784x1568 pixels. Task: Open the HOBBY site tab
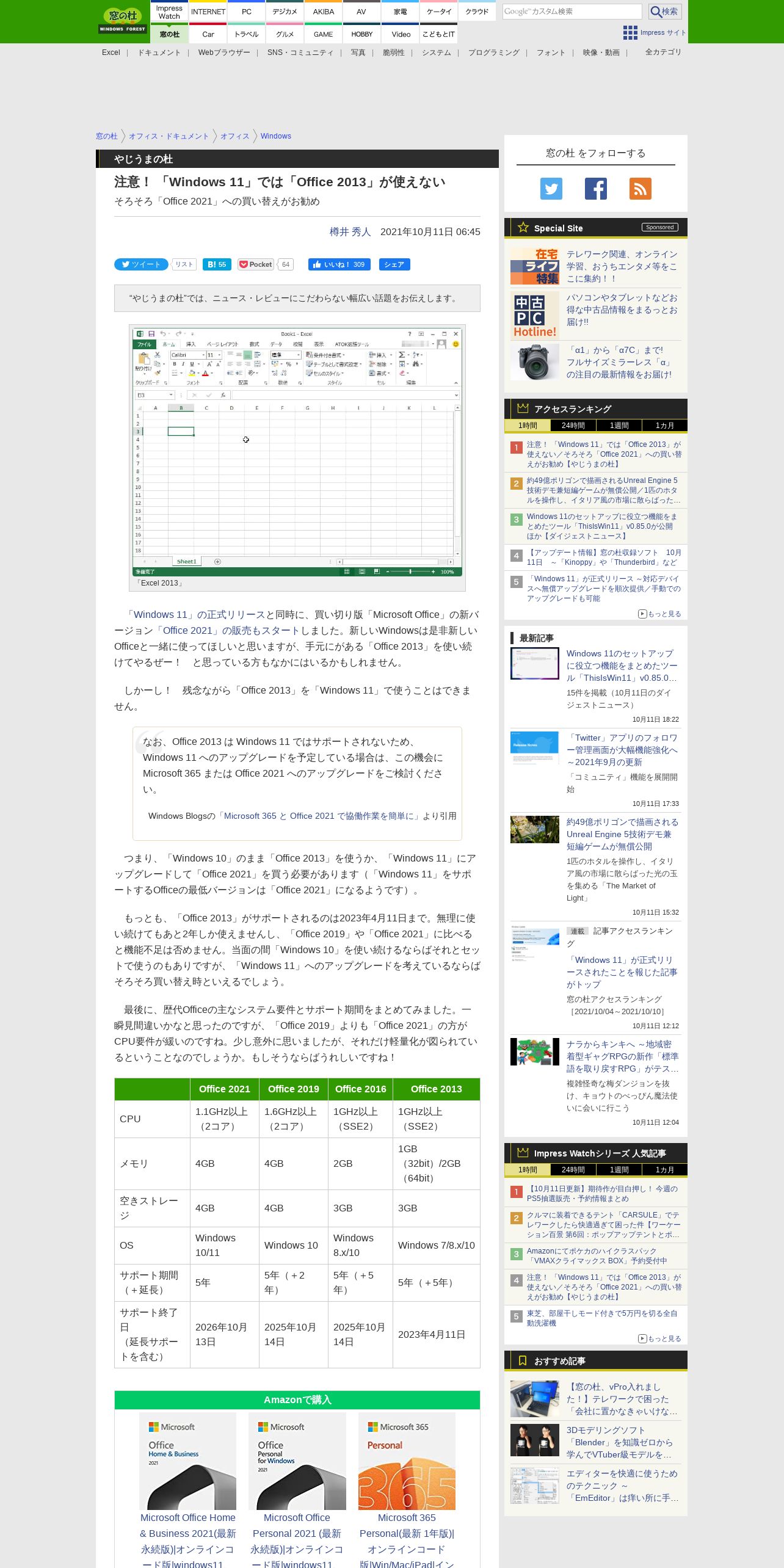click(x=361, y=34)
